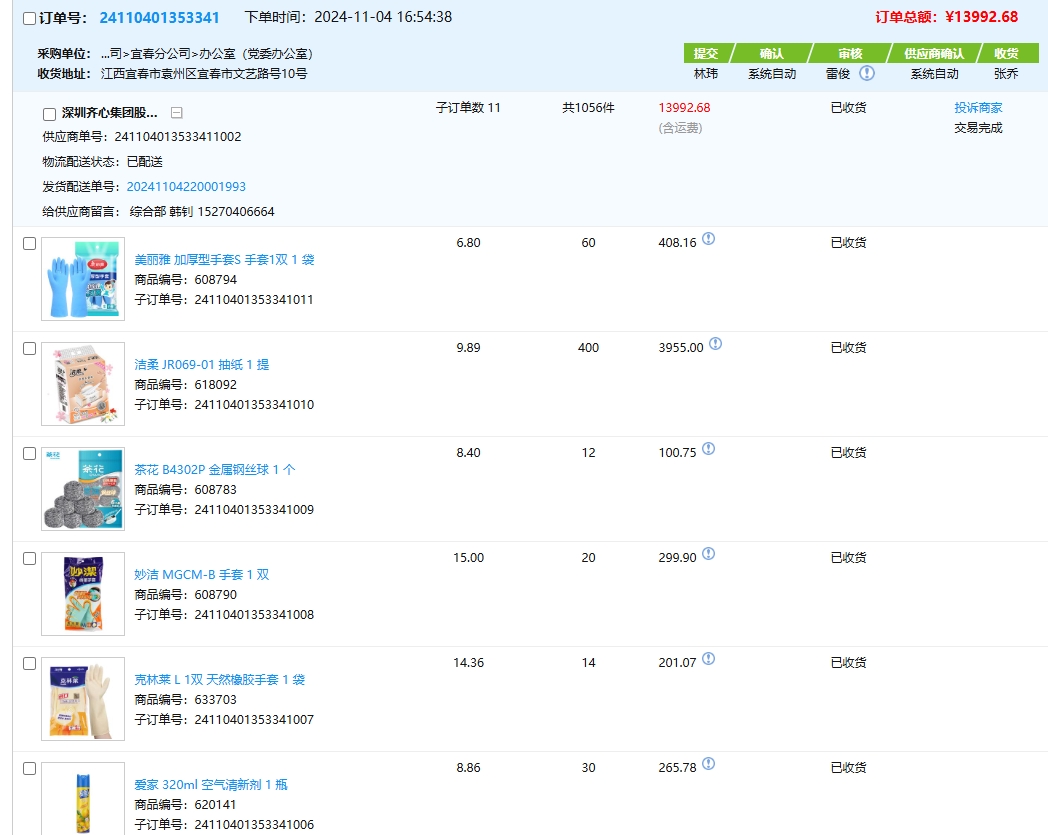Image resolution: width=1048 pixels, height=835 pixels.
Task: Click the 洁柔 tissue pack thumbnail
Action: click(83, 384)
